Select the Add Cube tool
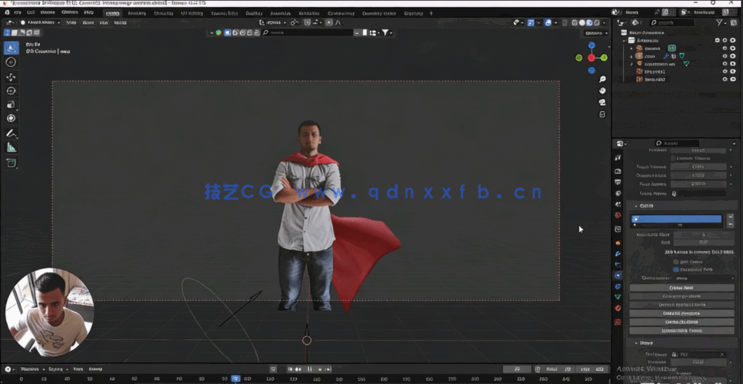 pos(11,163)
